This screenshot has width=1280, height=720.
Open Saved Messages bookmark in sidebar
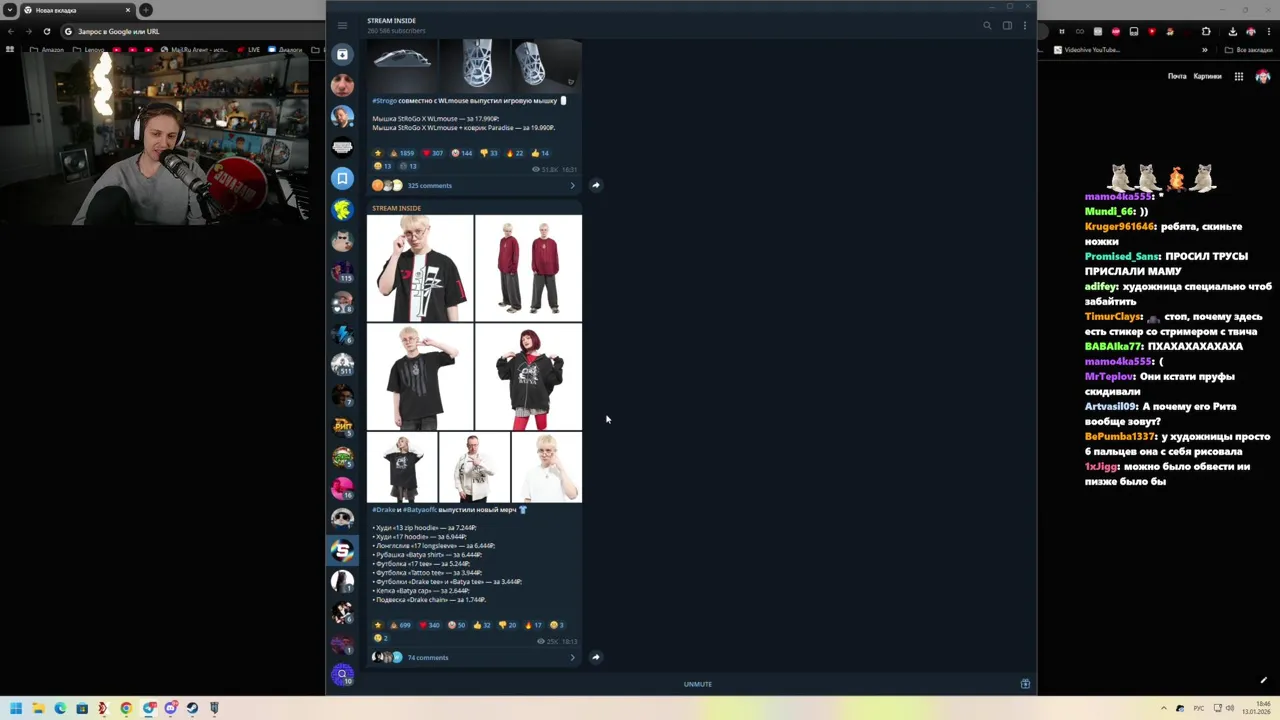point(342,178)
